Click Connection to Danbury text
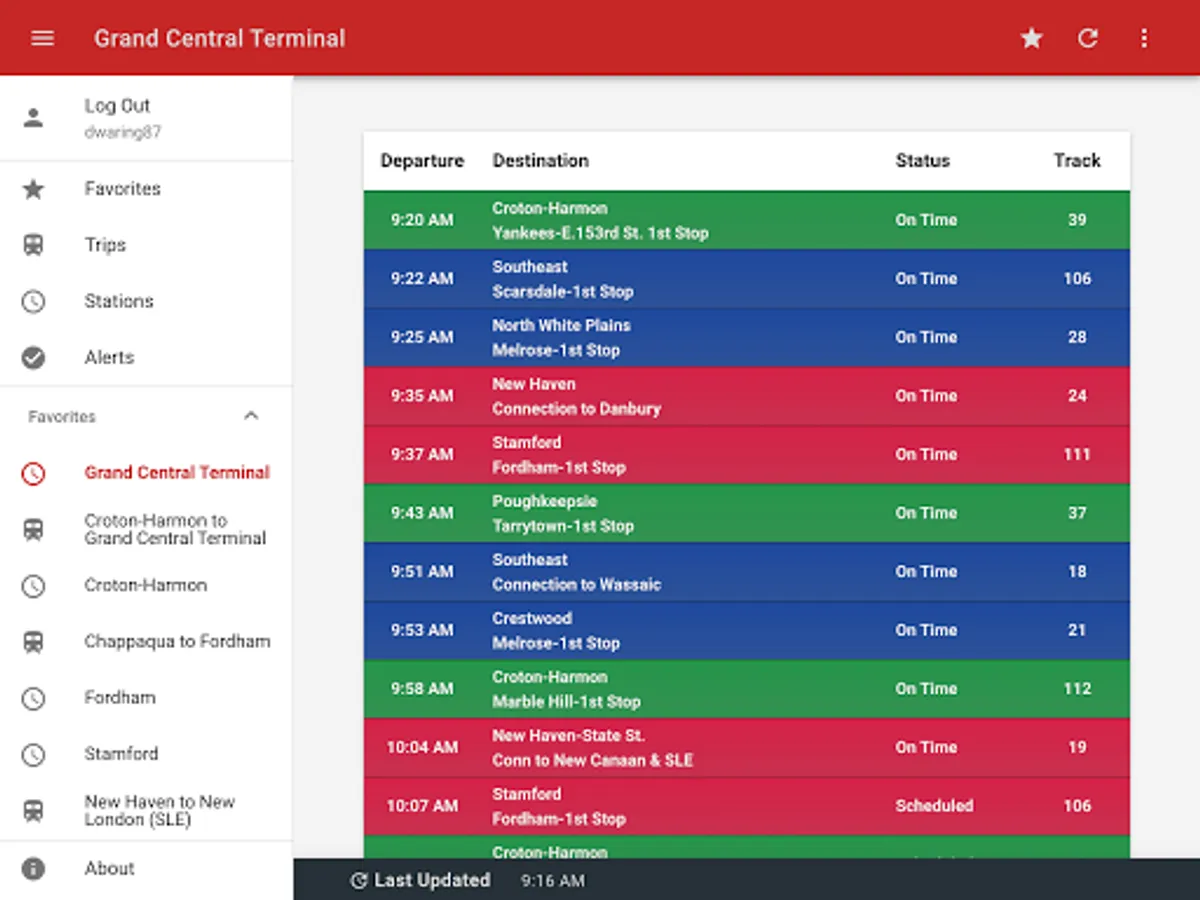This screenshot has width=1200, height=900. [x=576, y=409]
